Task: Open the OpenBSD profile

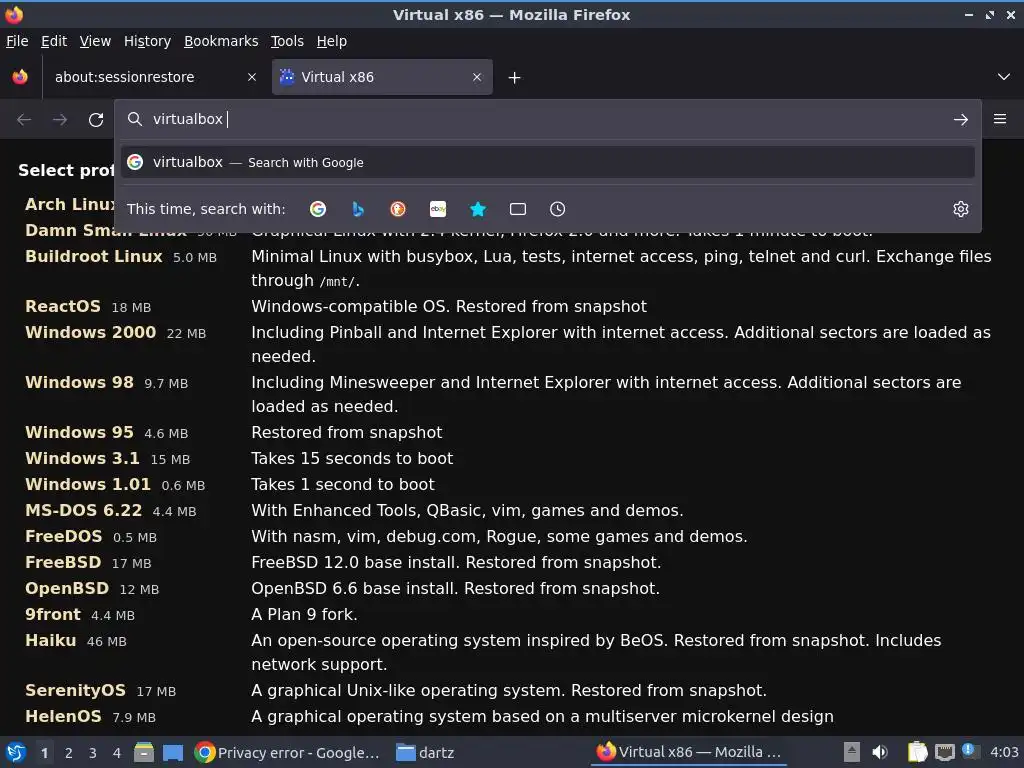Action: pyautogui.click(x=67, y=588)
